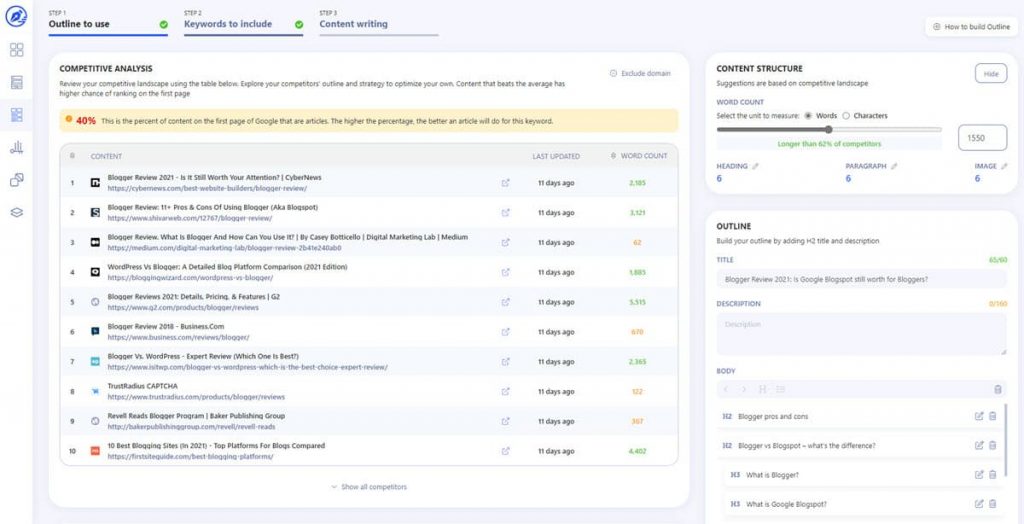Delete 'What is Google Blogspot?' heading

(x=993, y=504)
